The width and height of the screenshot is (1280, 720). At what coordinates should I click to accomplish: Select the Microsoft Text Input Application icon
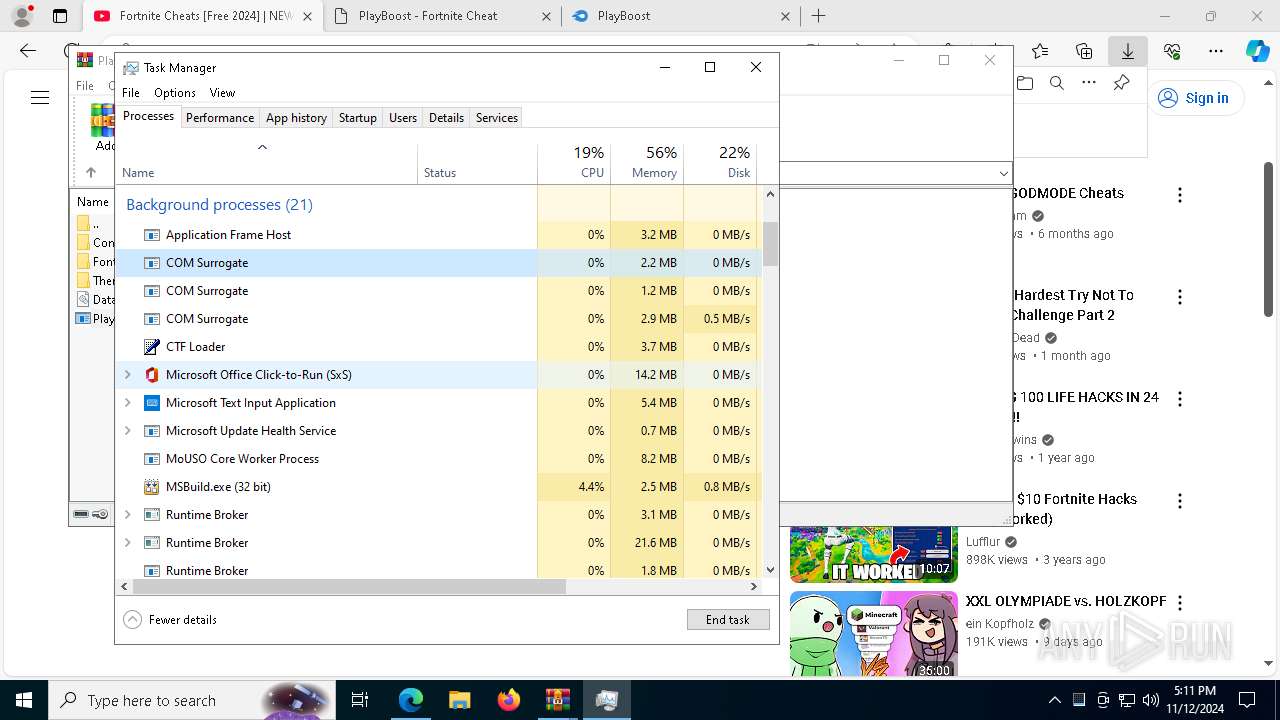[152, 402]
